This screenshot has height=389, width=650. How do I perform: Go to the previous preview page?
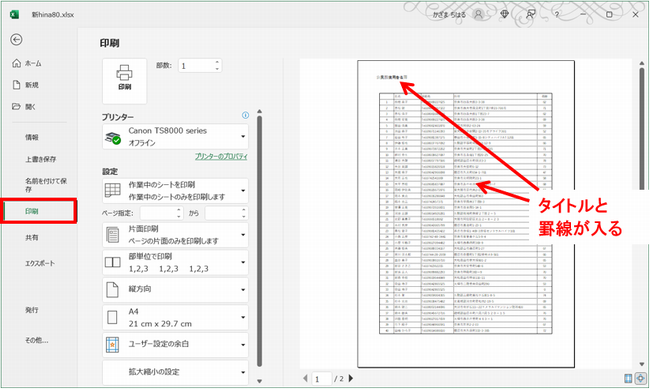click(306, 378)
